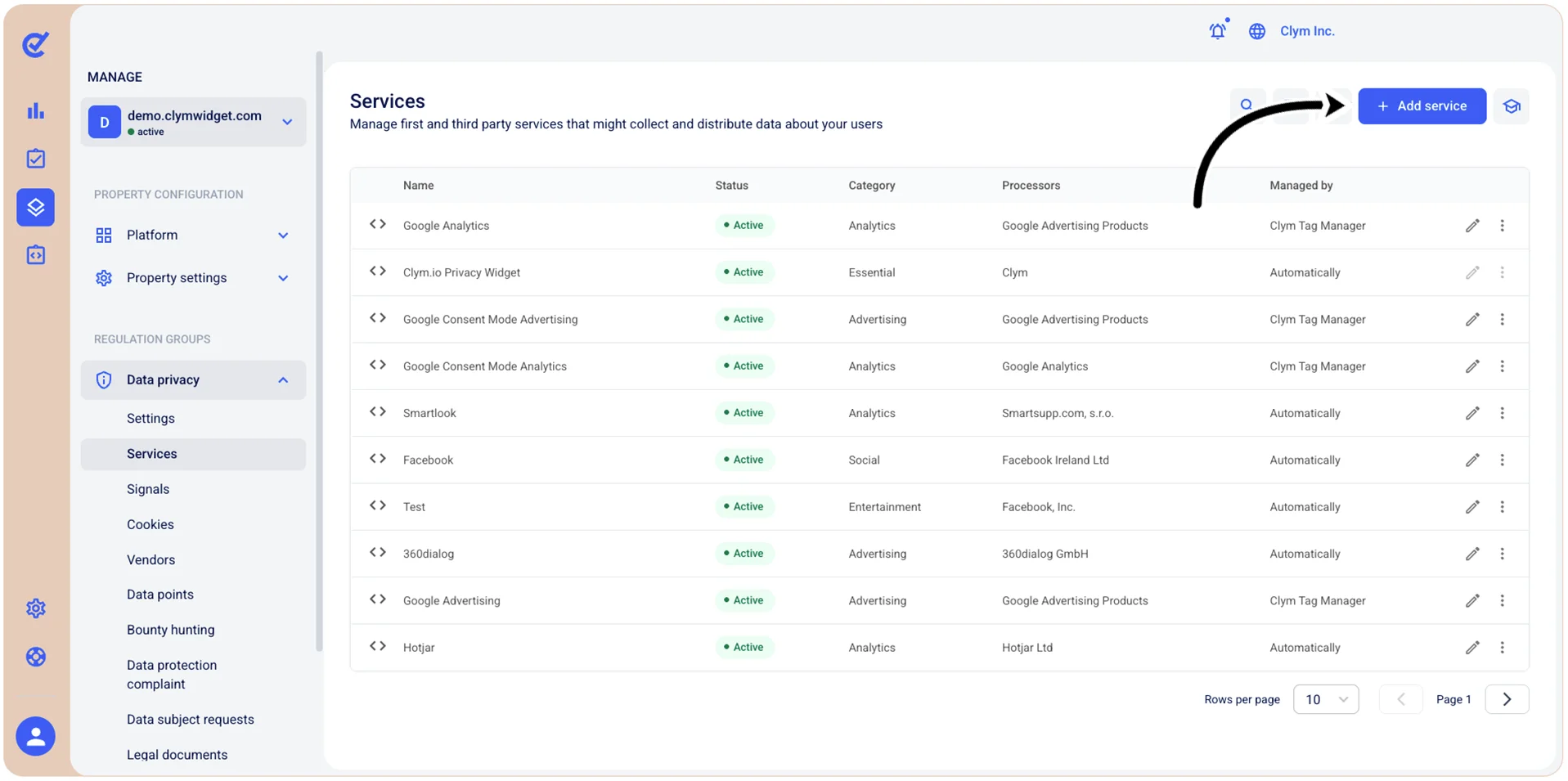Click the sidebar vertical scrollbar
1568x781 pixels.
pos(319,352)
